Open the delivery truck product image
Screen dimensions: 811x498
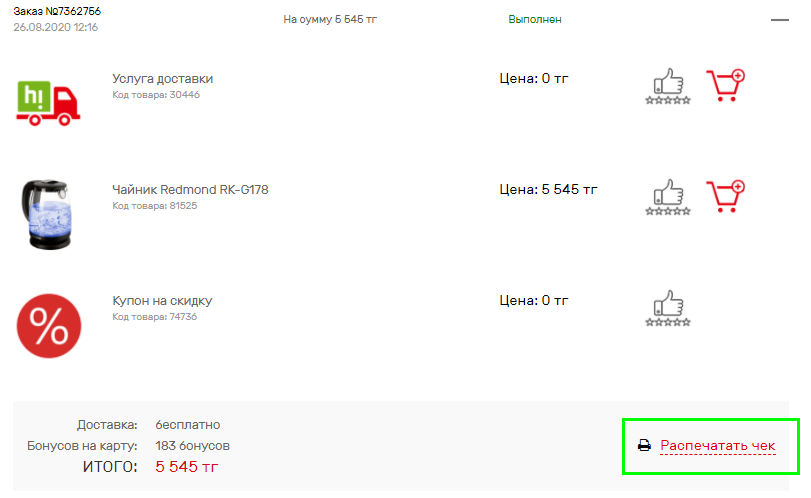point(48,103)
